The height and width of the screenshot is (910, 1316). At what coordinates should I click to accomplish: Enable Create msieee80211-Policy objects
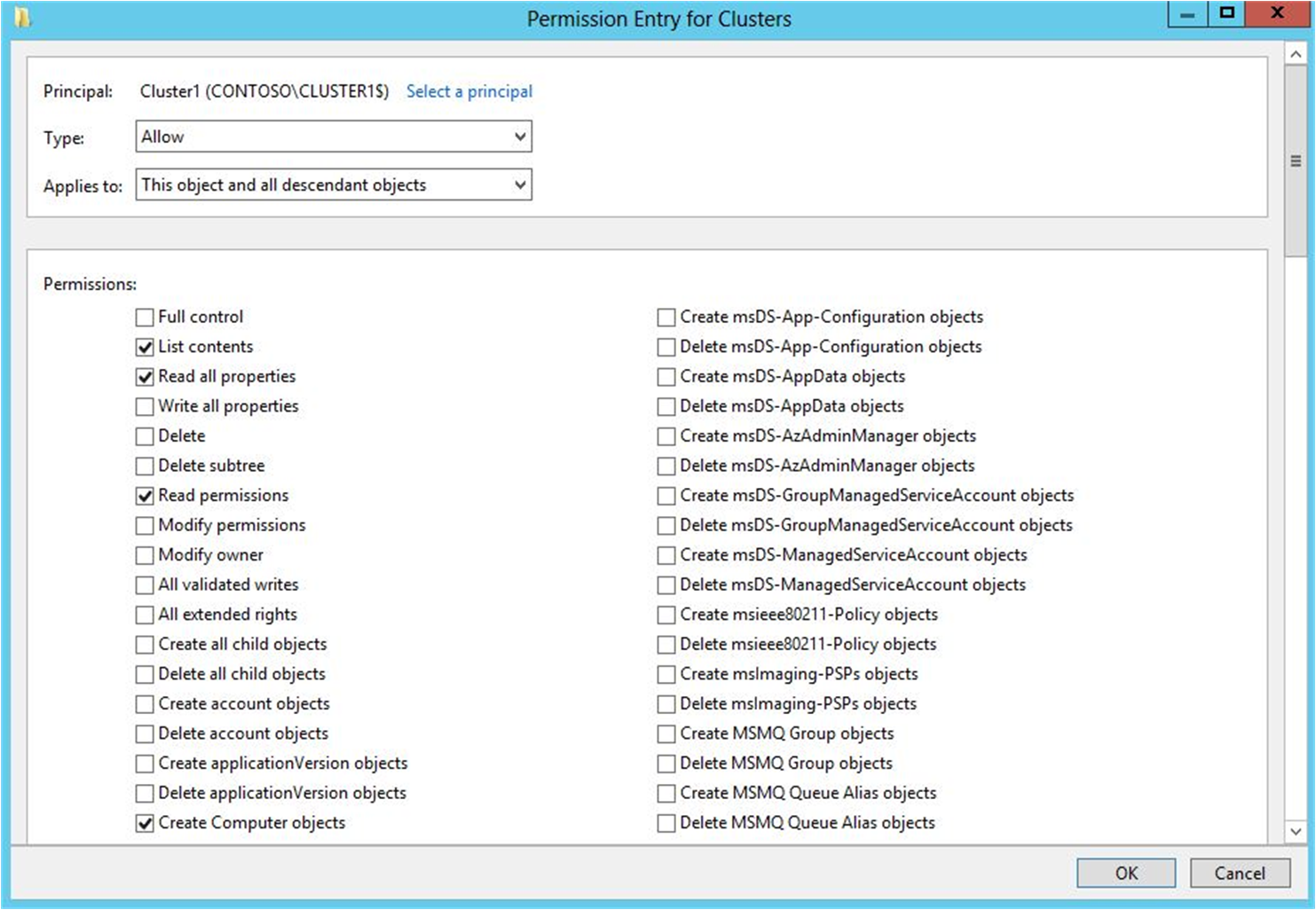[666, 614]
